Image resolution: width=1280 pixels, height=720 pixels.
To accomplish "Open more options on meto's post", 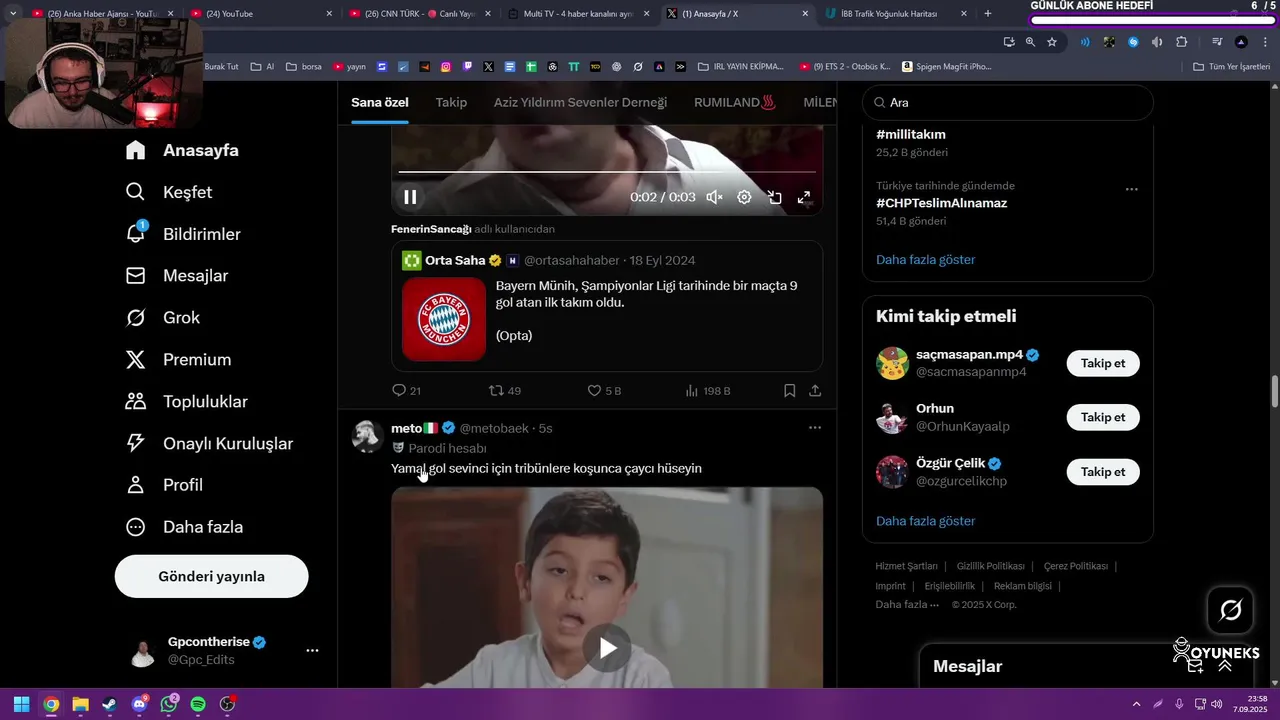I will tap(815, 428).
